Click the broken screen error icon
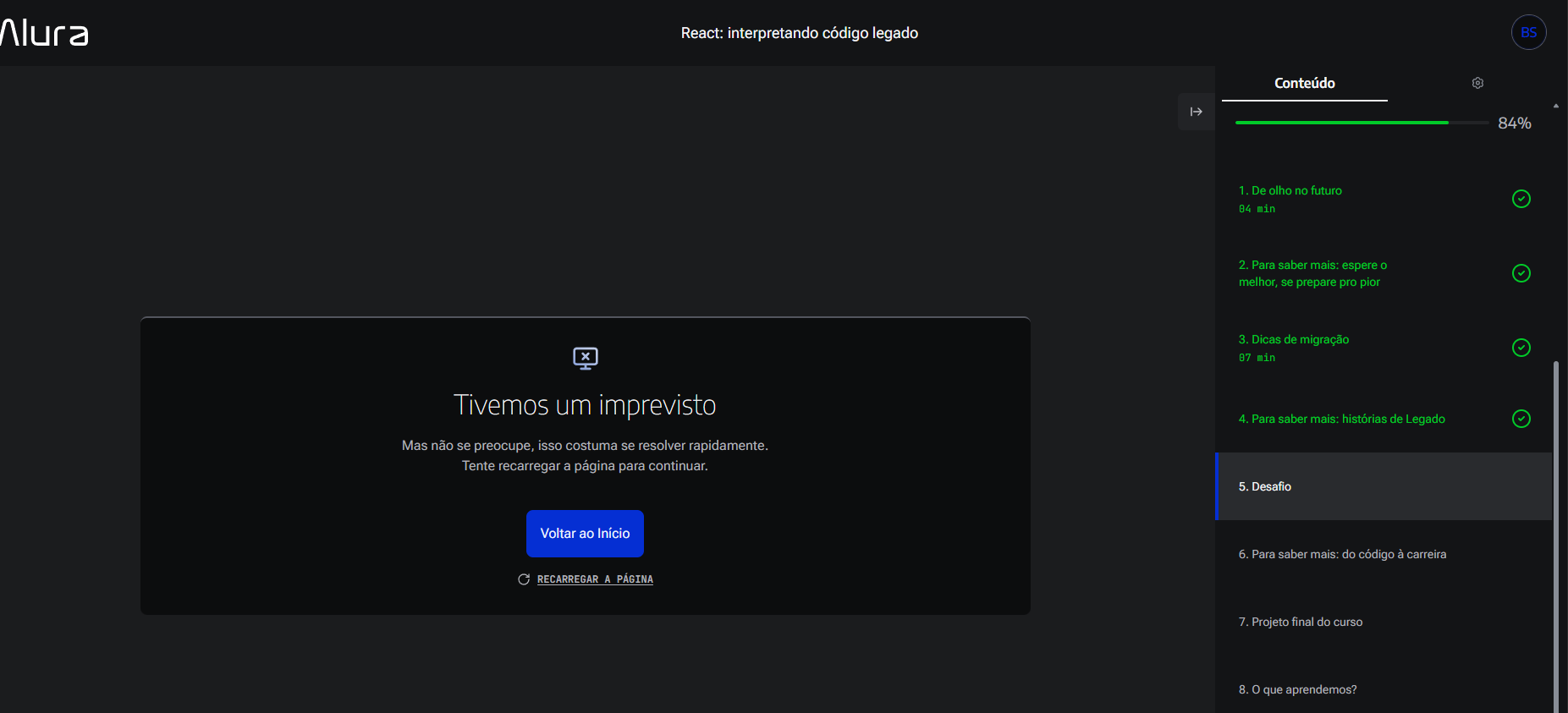Screen dimensions: 1568x713 [586, 359]
